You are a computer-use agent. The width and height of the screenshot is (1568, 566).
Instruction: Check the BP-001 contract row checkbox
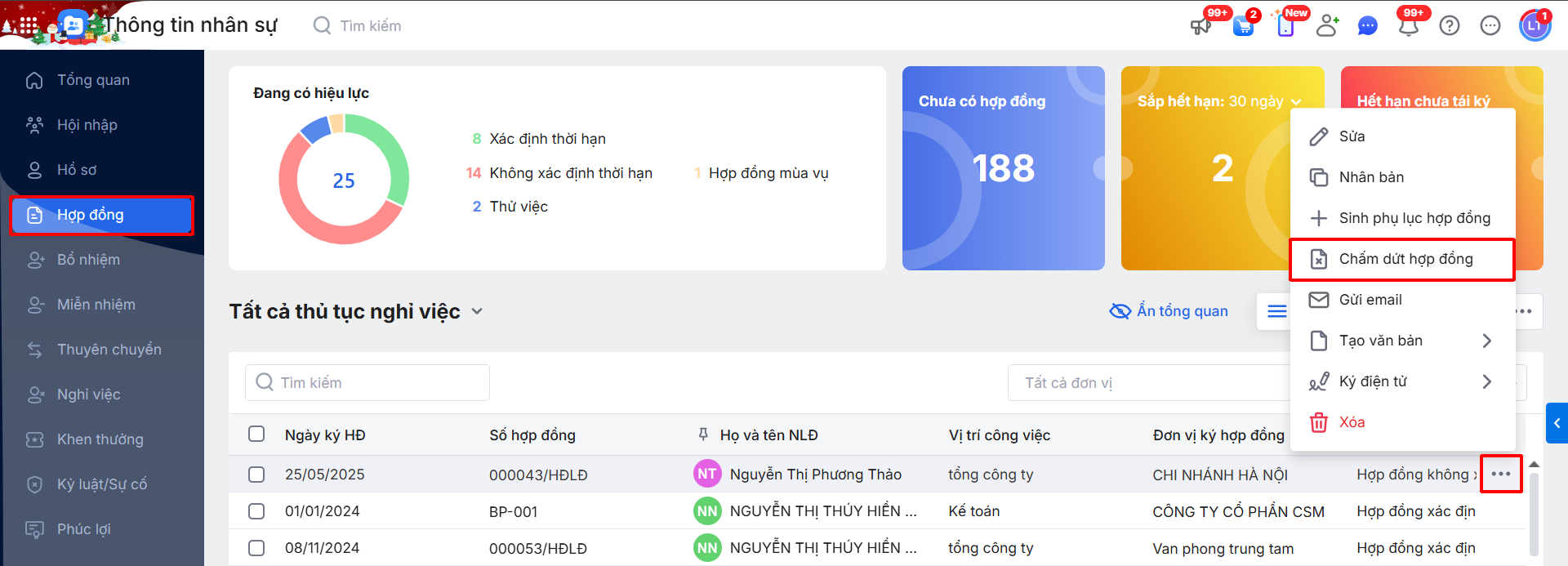tap(256, 511)
